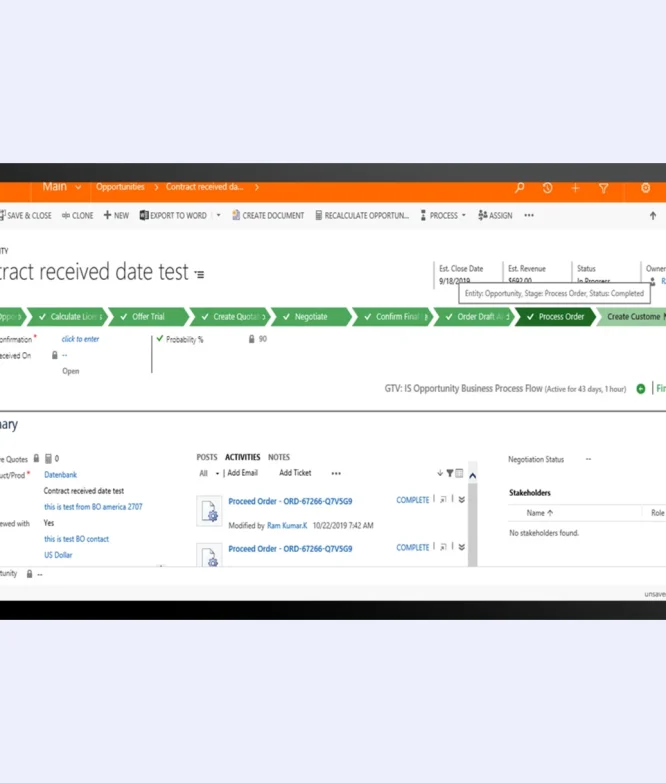Select the Negotiate process stage
This screenshot has width=666, height=783.
point(312,317)
